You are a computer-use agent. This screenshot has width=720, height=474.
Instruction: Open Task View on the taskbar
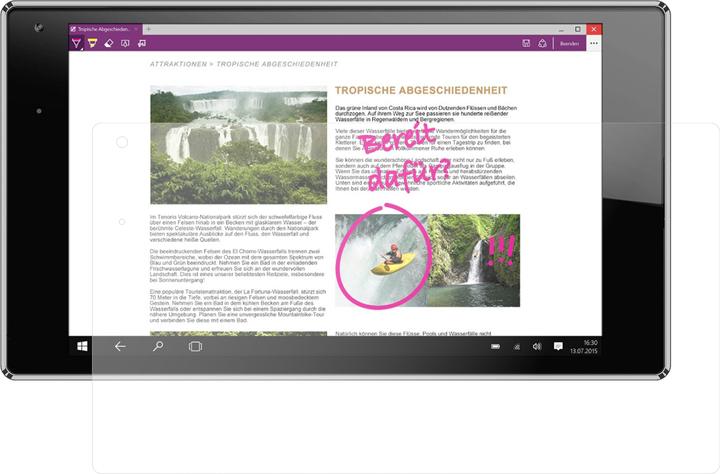pyautogui.click(x=196, y=346)
